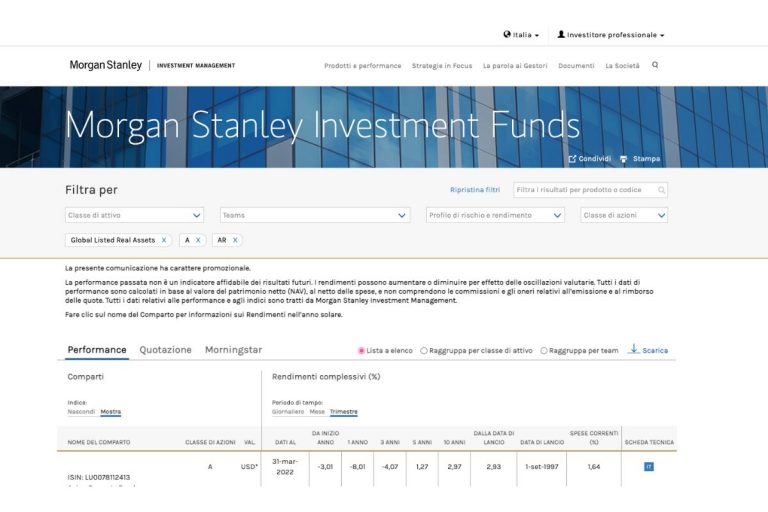Open the Investitore professionale dropdown
768x512 pixels.
coord(611,35)
